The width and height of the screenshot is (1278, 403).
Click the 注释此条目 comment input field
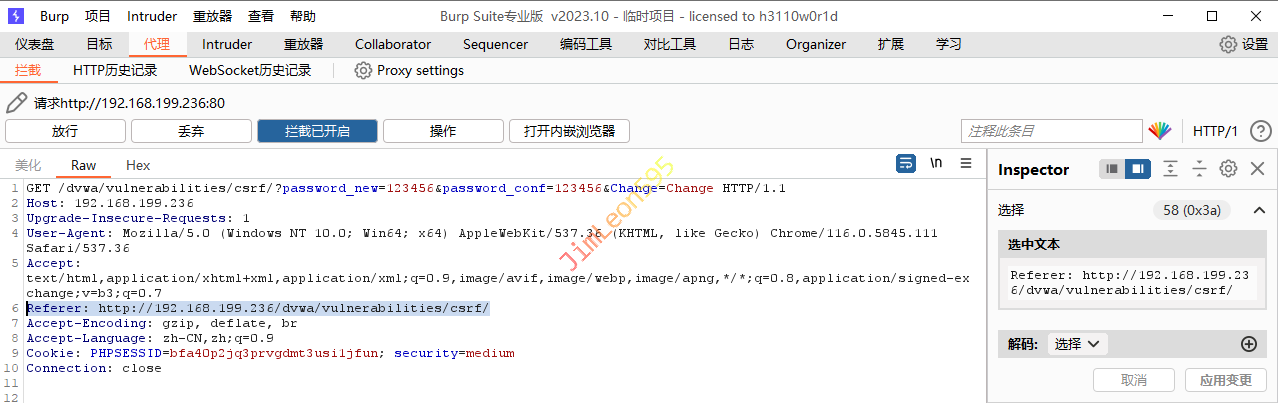click(x=1051, y=131)
